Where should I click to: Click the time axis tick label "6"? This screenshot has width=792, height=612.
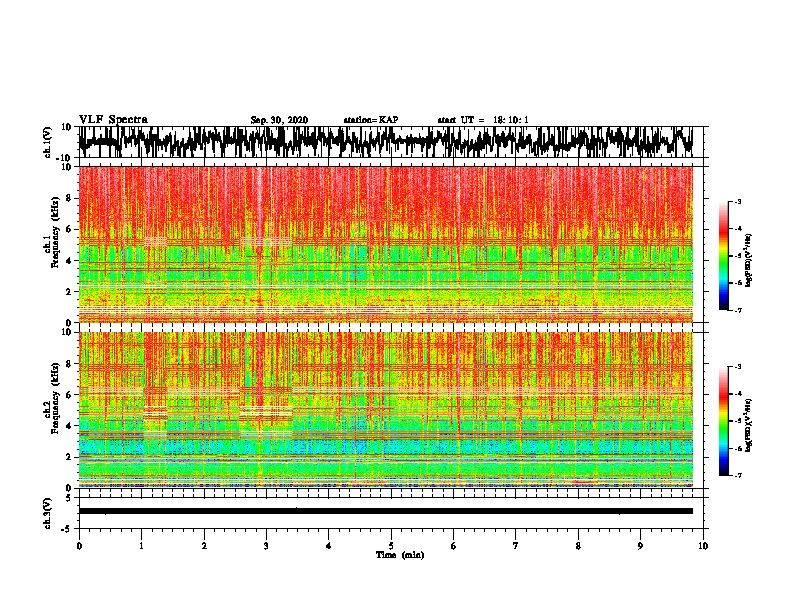pyautogui.click(x=453, y=546)
